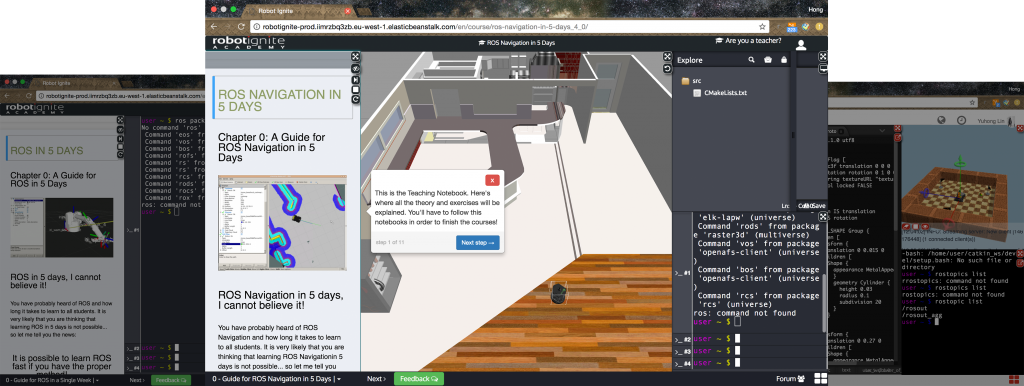Open the layout grid icon beside Forum

(x=820, y=379)
